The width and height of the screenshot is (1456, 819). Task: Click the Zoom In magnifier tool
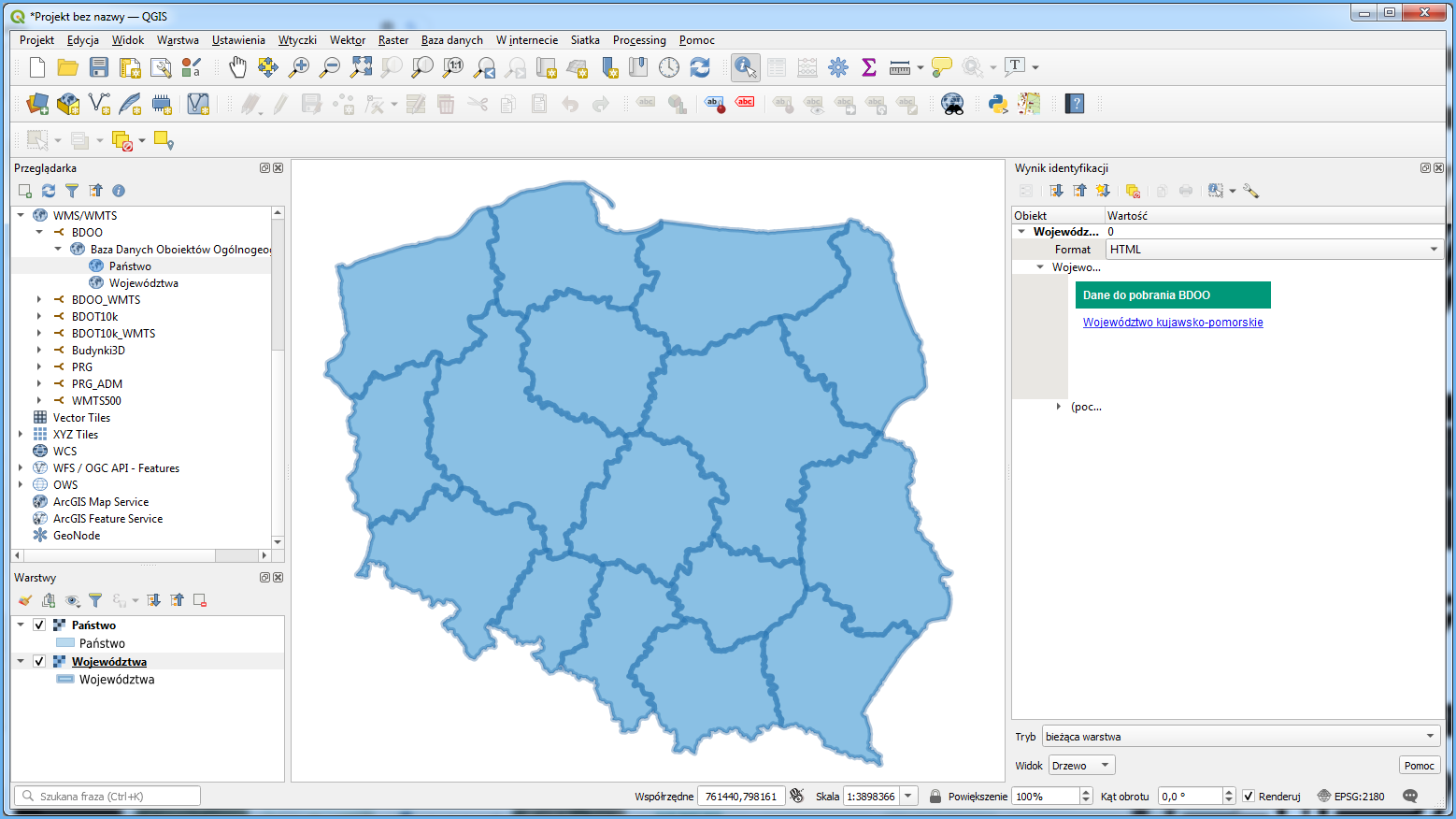[299, 67]
